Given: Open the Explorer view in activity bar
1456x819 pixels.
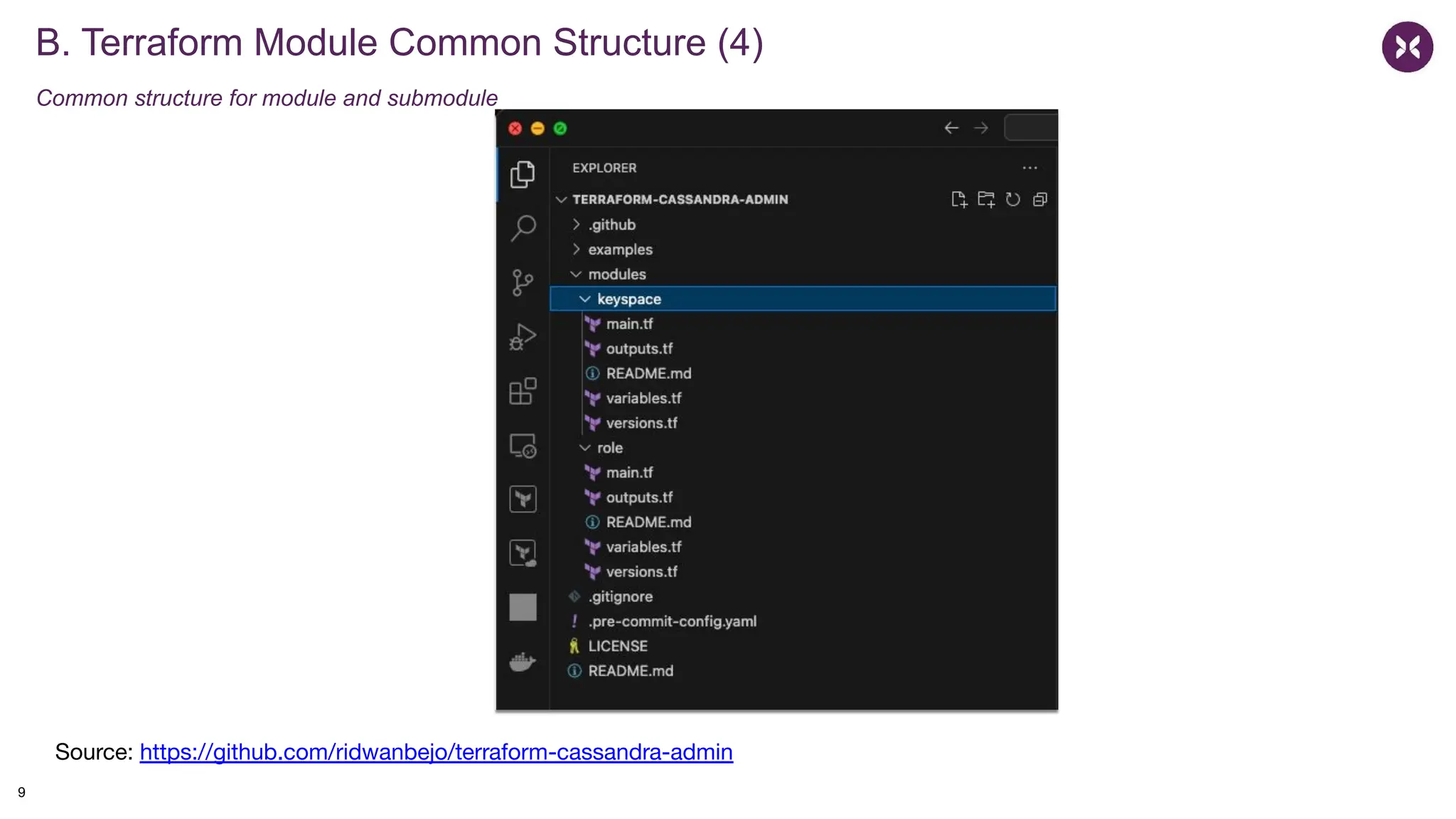Looking at the screenshot, I should click(523, 174).
